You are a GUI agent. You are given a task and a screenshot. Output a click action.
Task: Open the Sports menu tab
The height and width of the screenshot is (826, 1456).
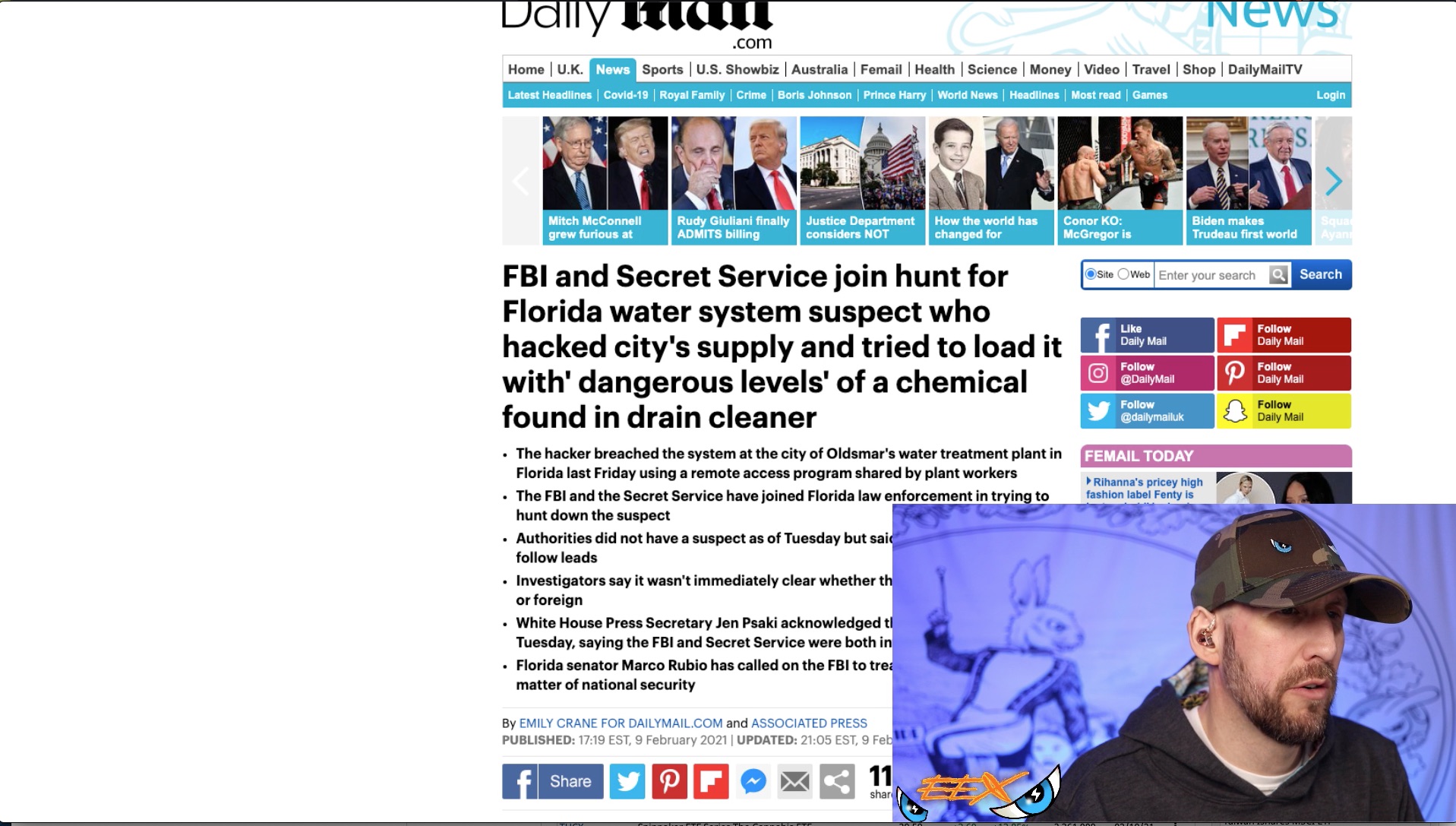coord(662,69)
